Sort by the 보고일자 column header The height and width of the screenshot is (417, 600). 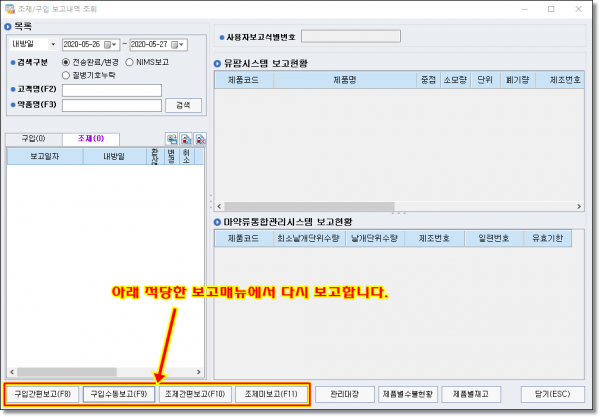click(44, 156)
